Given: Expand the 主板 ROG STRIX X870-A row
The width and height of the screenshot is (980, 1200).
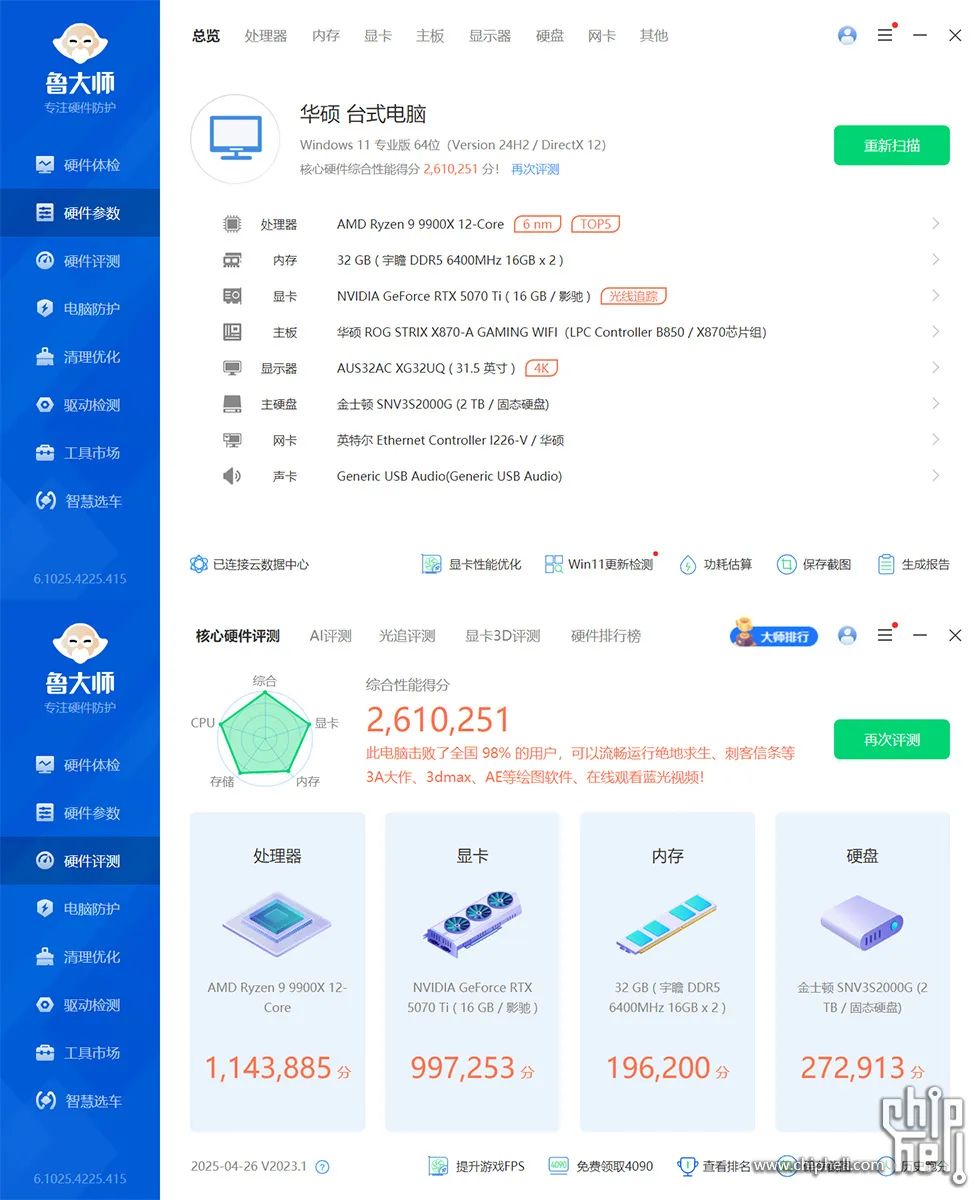Looking at the screenshot, I should tap(580, 332).
